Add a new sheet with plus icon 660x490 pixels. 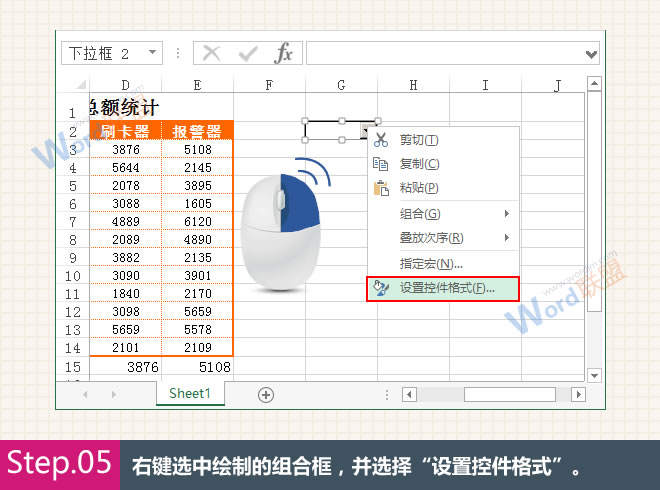click(266, 395)
